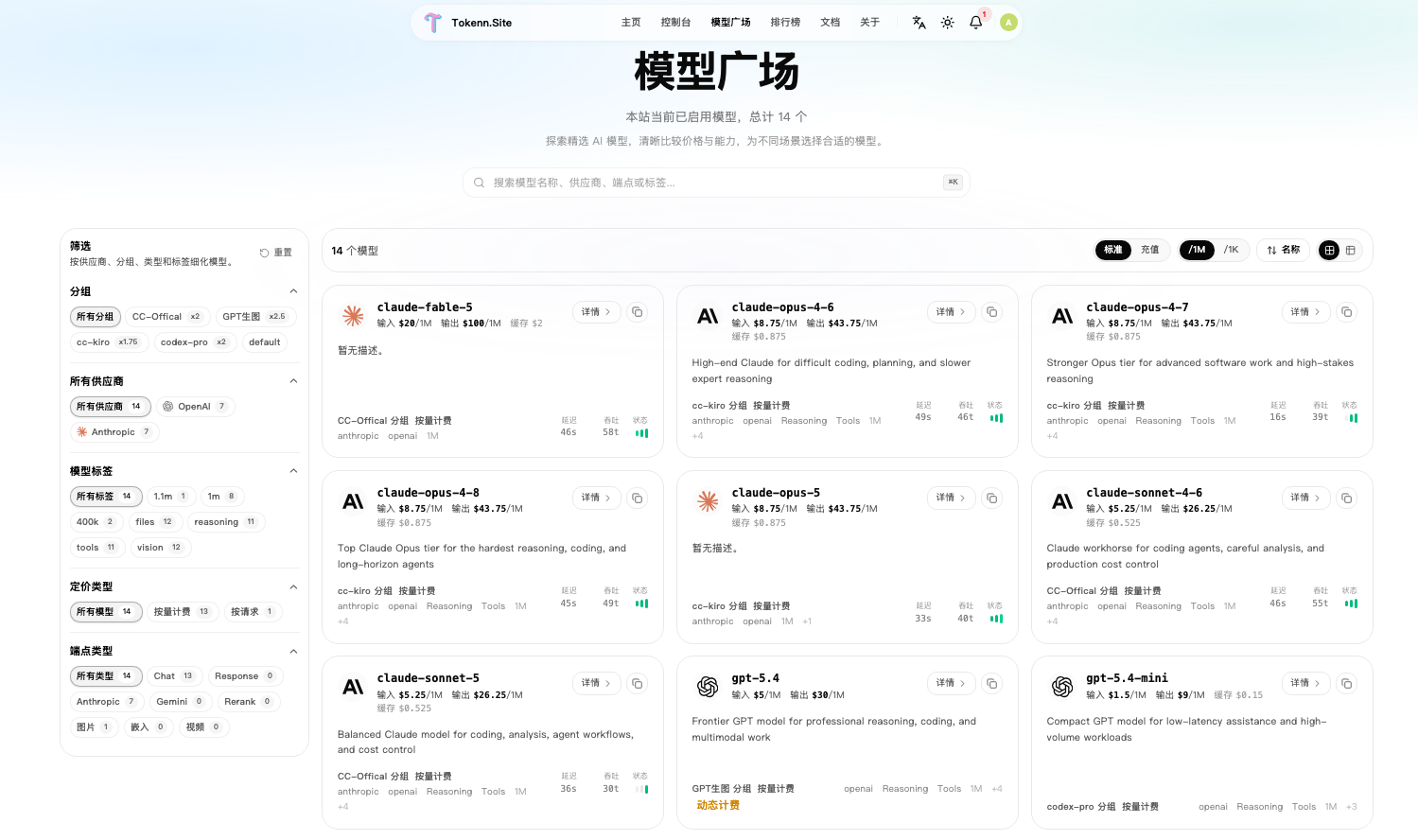The height and width of the screenshot is (840, 1418).
Task: Filter by Anthropic provider chip
Action: pyautogui.click(x=114, y=432)
